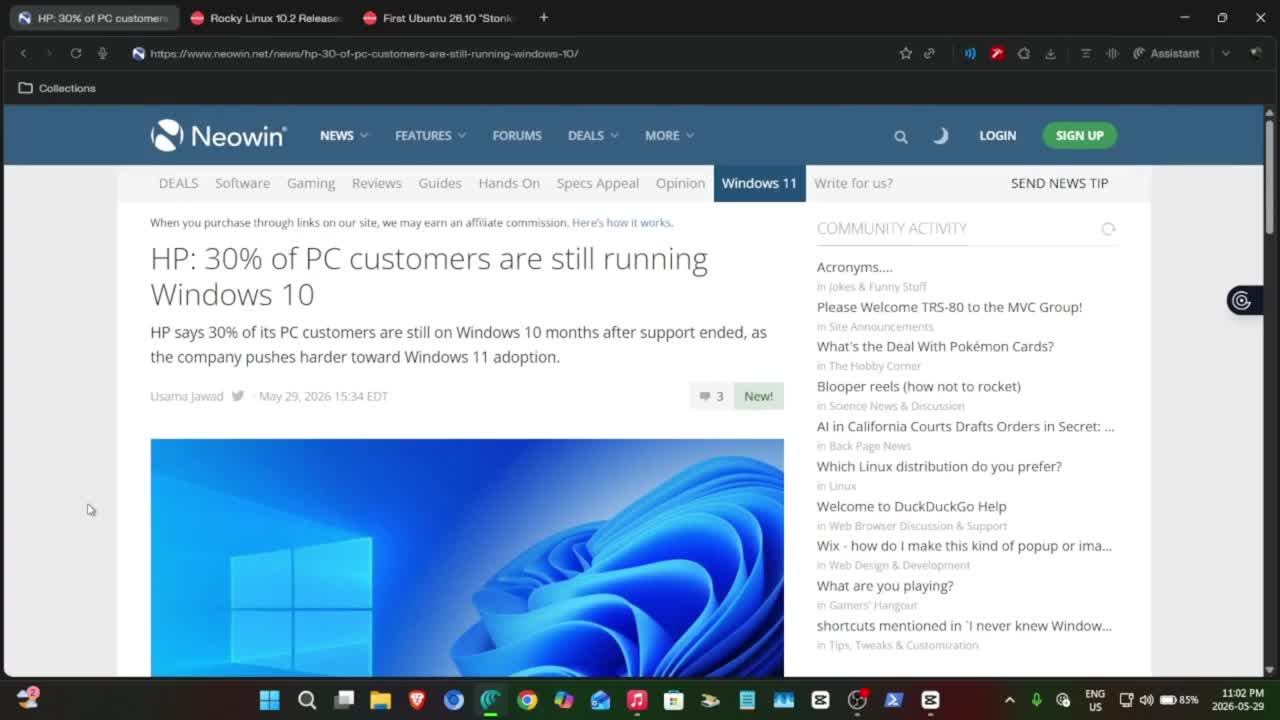The width and height of the screenshot is (1280, 720).
Task: Expand the NEWS dropdown menu
Action: point(344,135)
